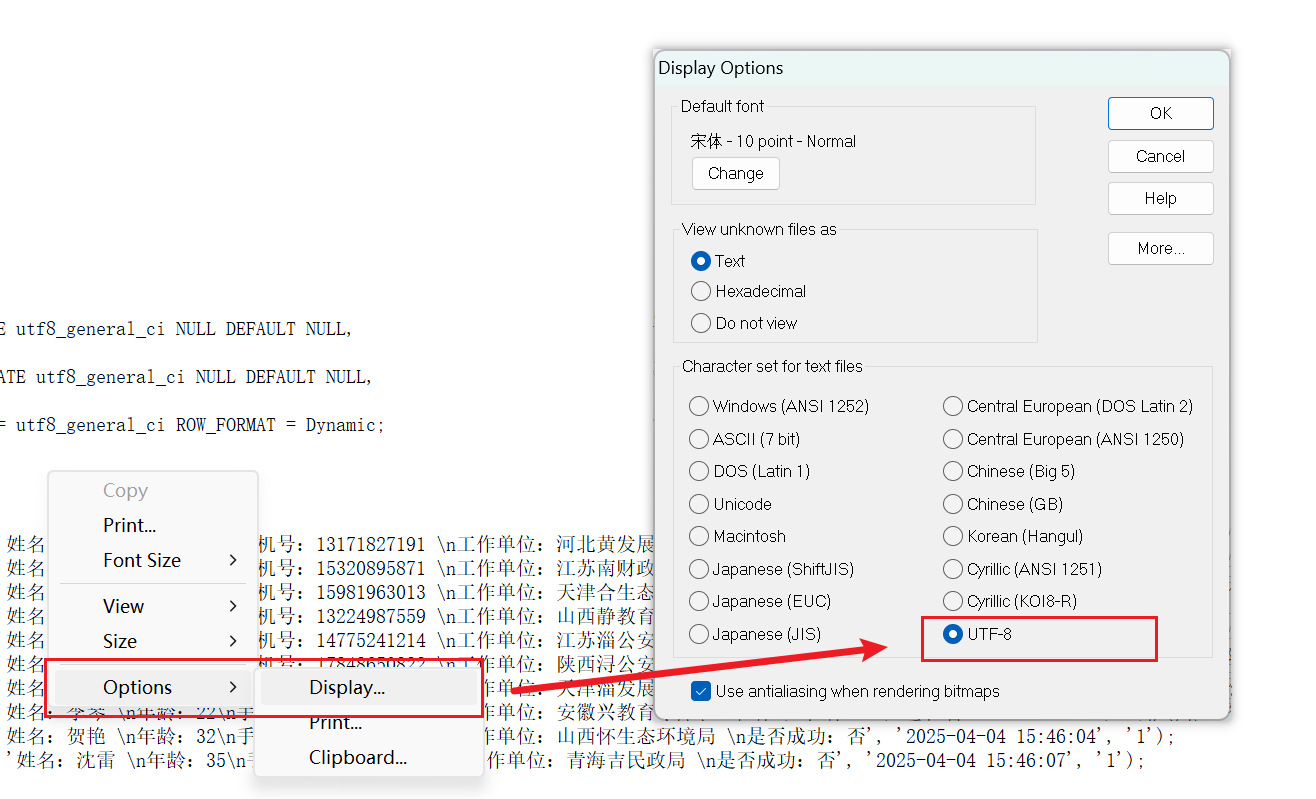1316x799 pixels.
Task: Select Hexadecimal view for unknown files
Action: click(x=701, y=292)
